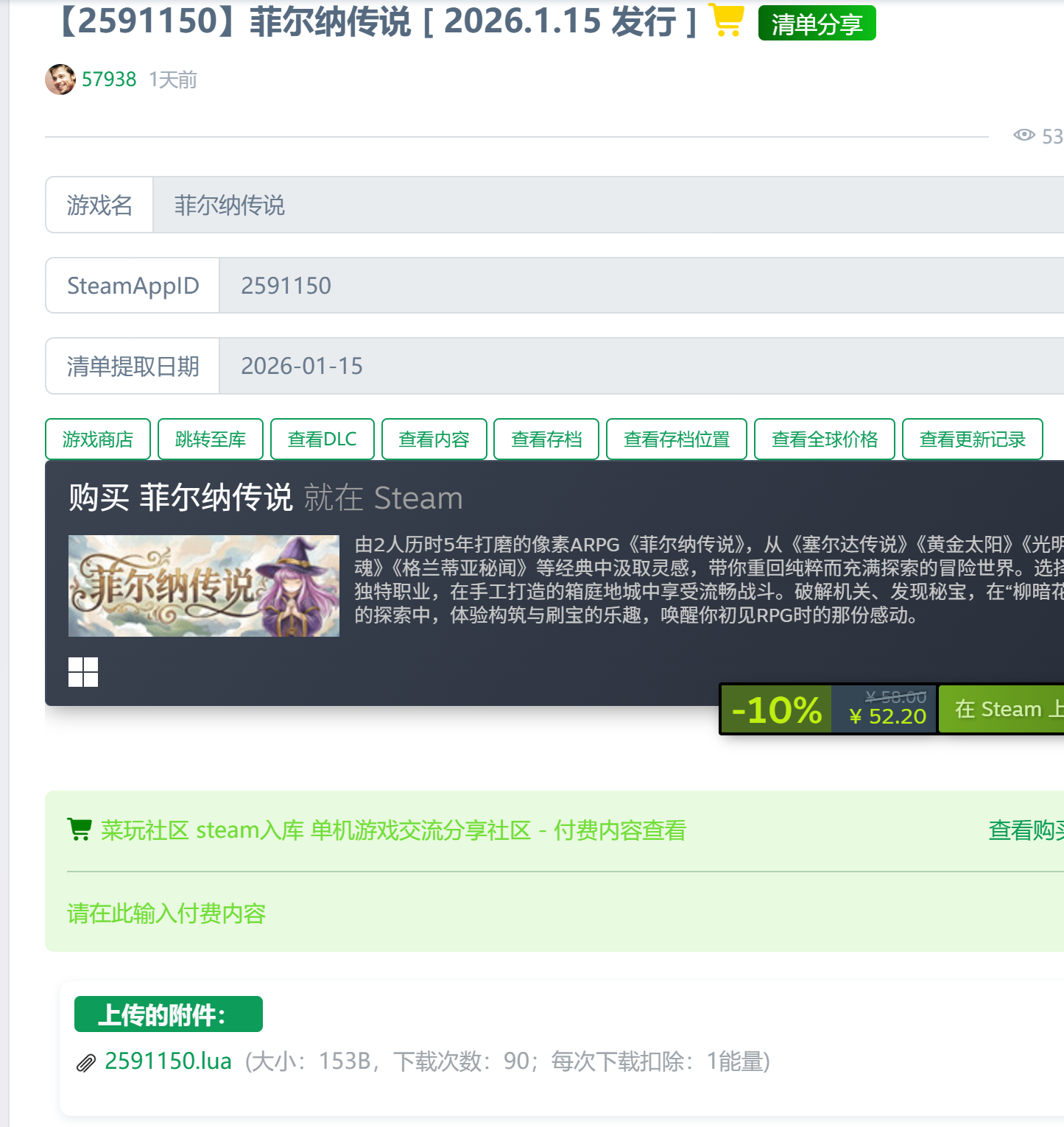1064x1127 pixels.
Task: Open user 57938 profile link
Action: [109, 80]
